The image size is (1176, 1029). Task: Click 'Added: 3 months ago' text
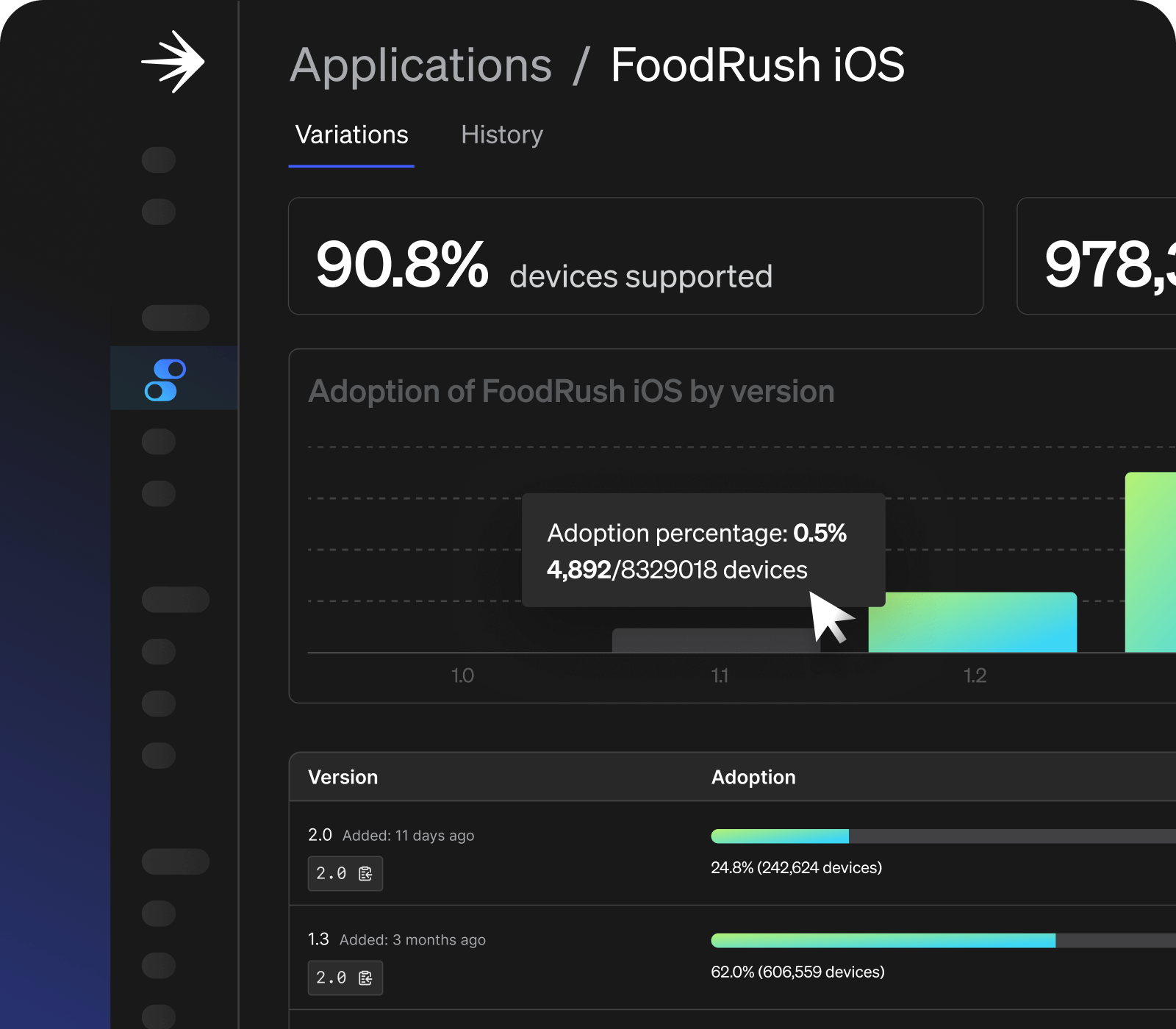pyautogui.click(x=412, y=940)
